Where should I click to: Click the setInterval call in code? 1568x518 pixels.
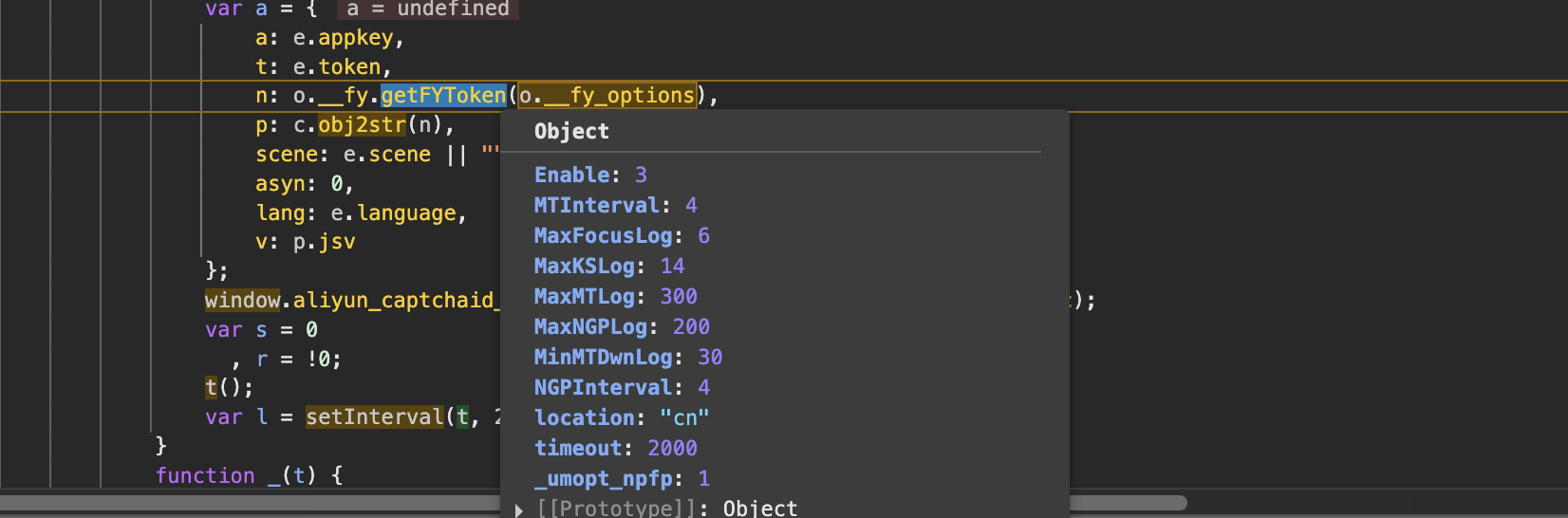click(374, 417)
